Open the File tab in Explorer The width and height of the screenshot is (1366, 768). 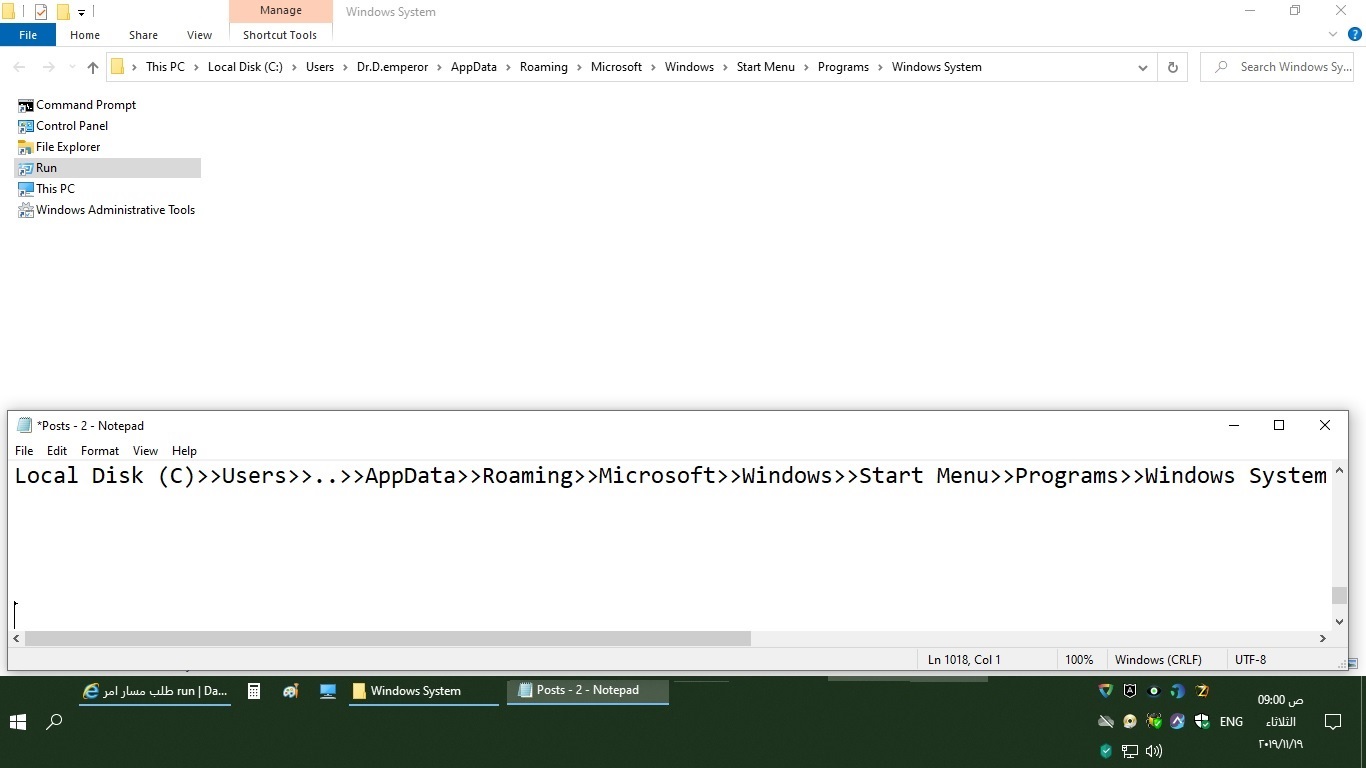[x=28, y=35]
